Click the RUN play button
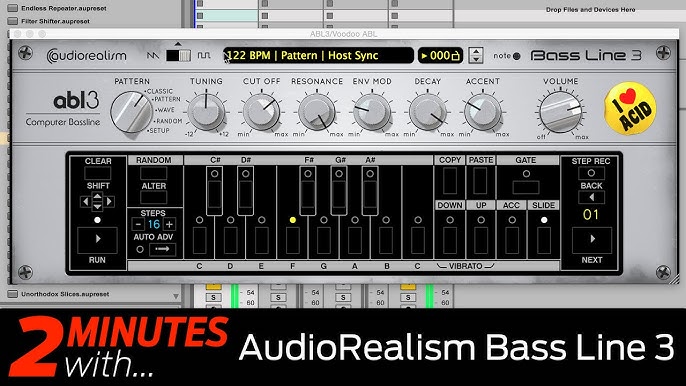This screenshot has height=386, width=686. [x=98, y=240]
